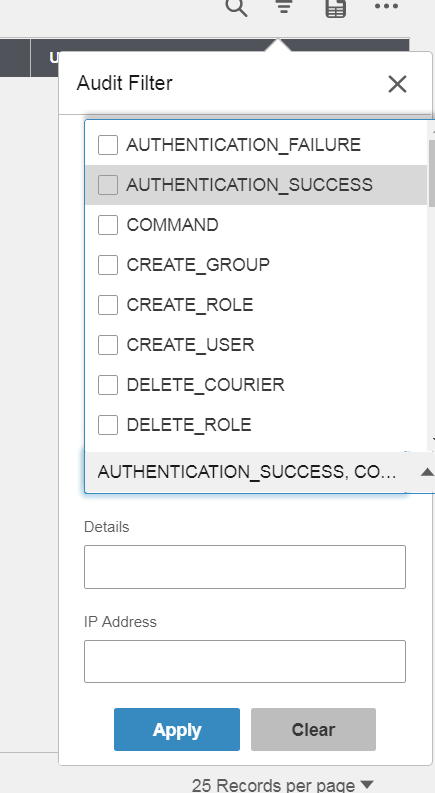Click the DELETE_ROLE label text
The width and height of the screenshot is (435, 793).
[x=189, y=425]
